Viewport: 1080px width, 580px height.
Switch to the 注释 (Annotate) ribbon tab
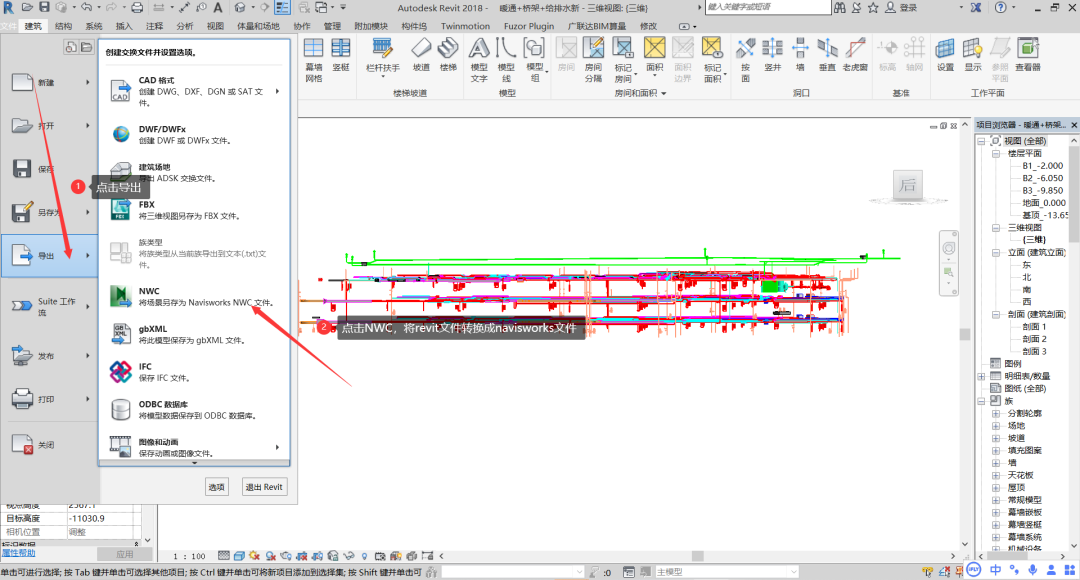click(154, 26)
